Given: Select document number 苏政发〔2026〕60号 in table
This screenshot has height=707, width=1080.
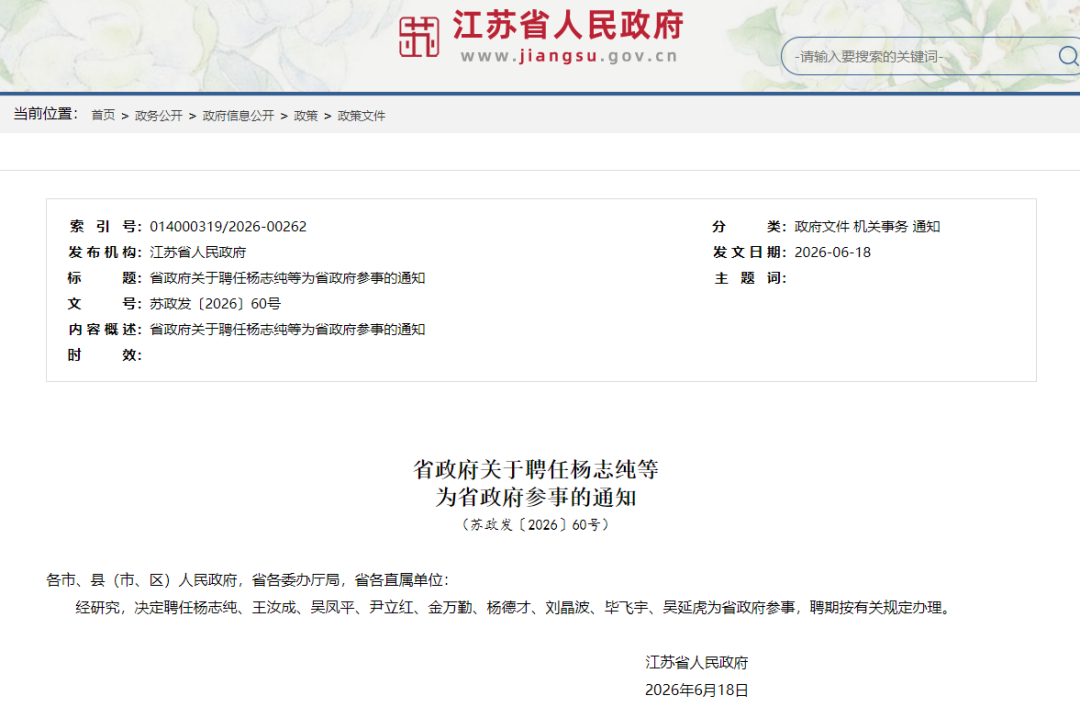Looking at the screenshot, I should pyautogui.click(x=215, y=304).
